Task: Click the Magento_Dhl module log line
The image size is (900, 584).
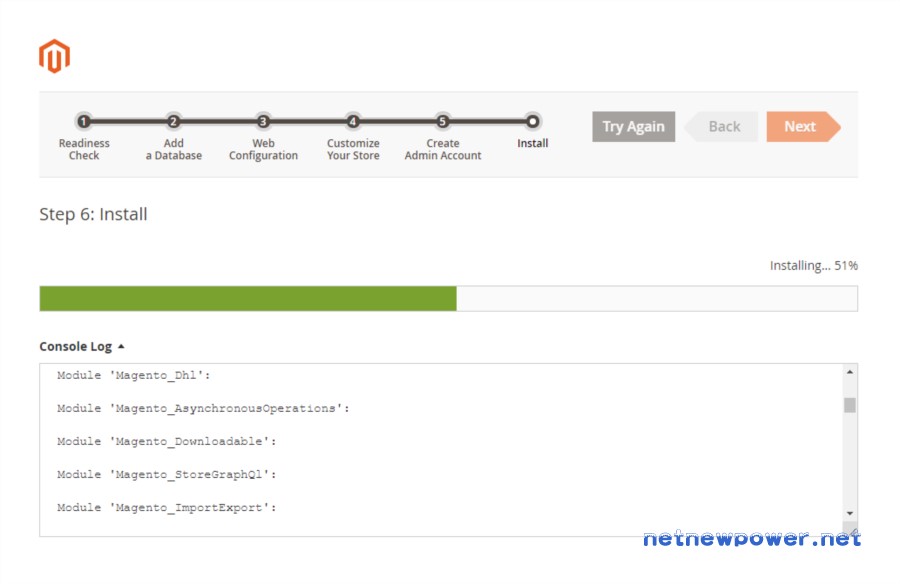Action: click(134, 376)
